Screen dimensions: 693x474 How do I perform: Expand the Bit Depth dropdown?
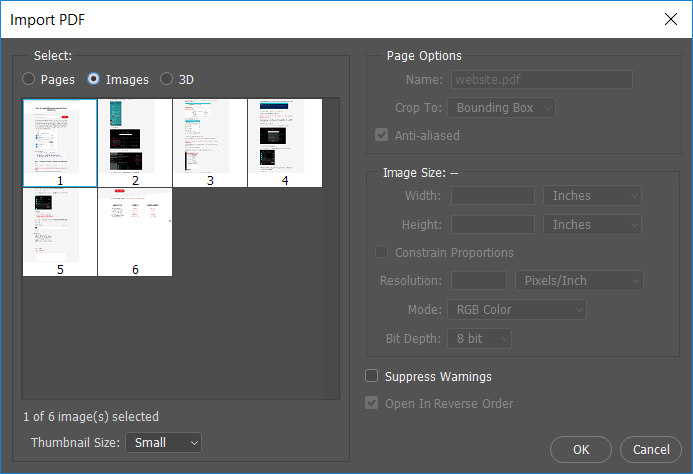[479, 339]
